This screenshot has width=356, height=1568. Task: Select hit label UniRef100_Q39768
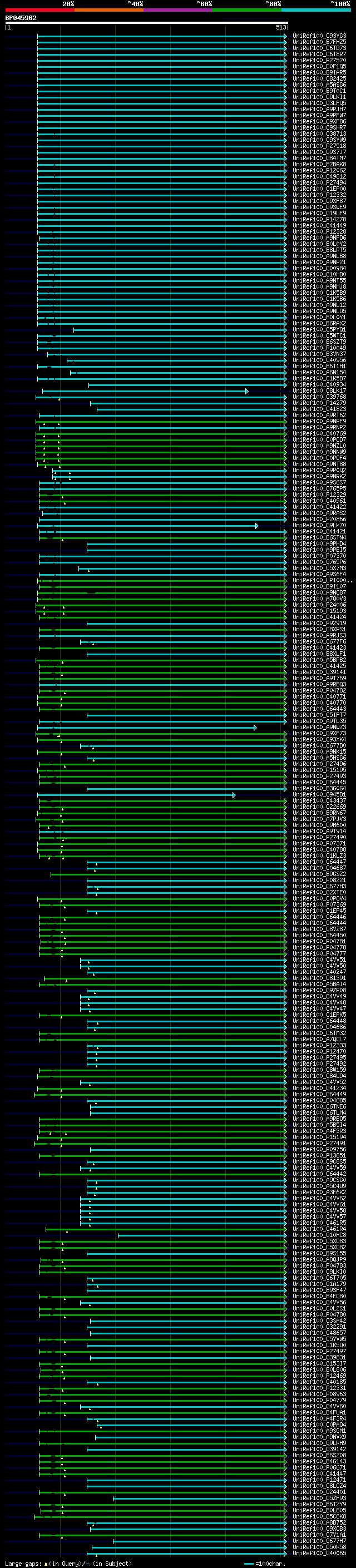pyautogui.click(x=319, y=397)
